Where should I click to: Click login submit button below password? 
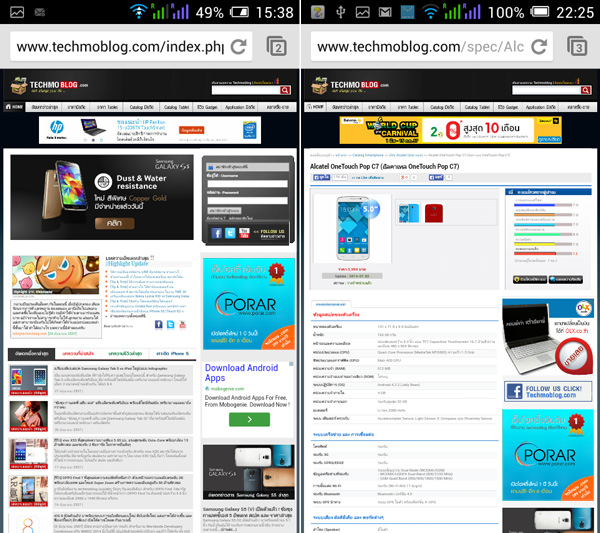click(224, 210)
